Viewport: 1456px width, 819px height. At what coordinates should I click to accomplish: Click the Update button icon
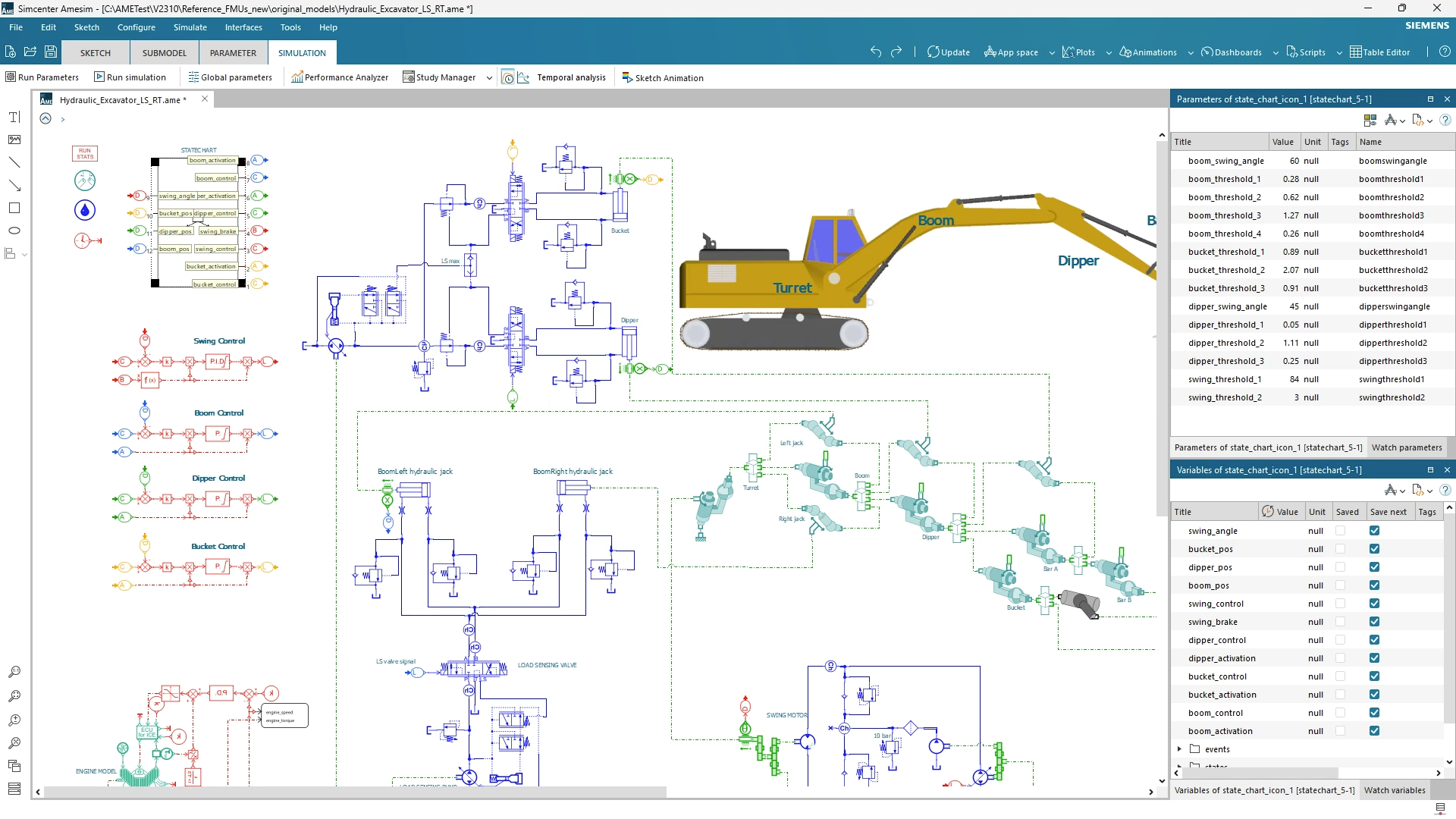(934, 52)
